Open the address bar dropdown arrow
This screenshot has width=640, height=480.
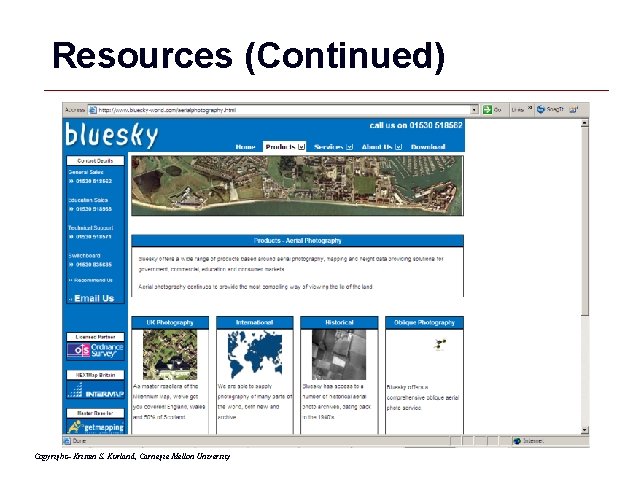click(x=474, y=110)
